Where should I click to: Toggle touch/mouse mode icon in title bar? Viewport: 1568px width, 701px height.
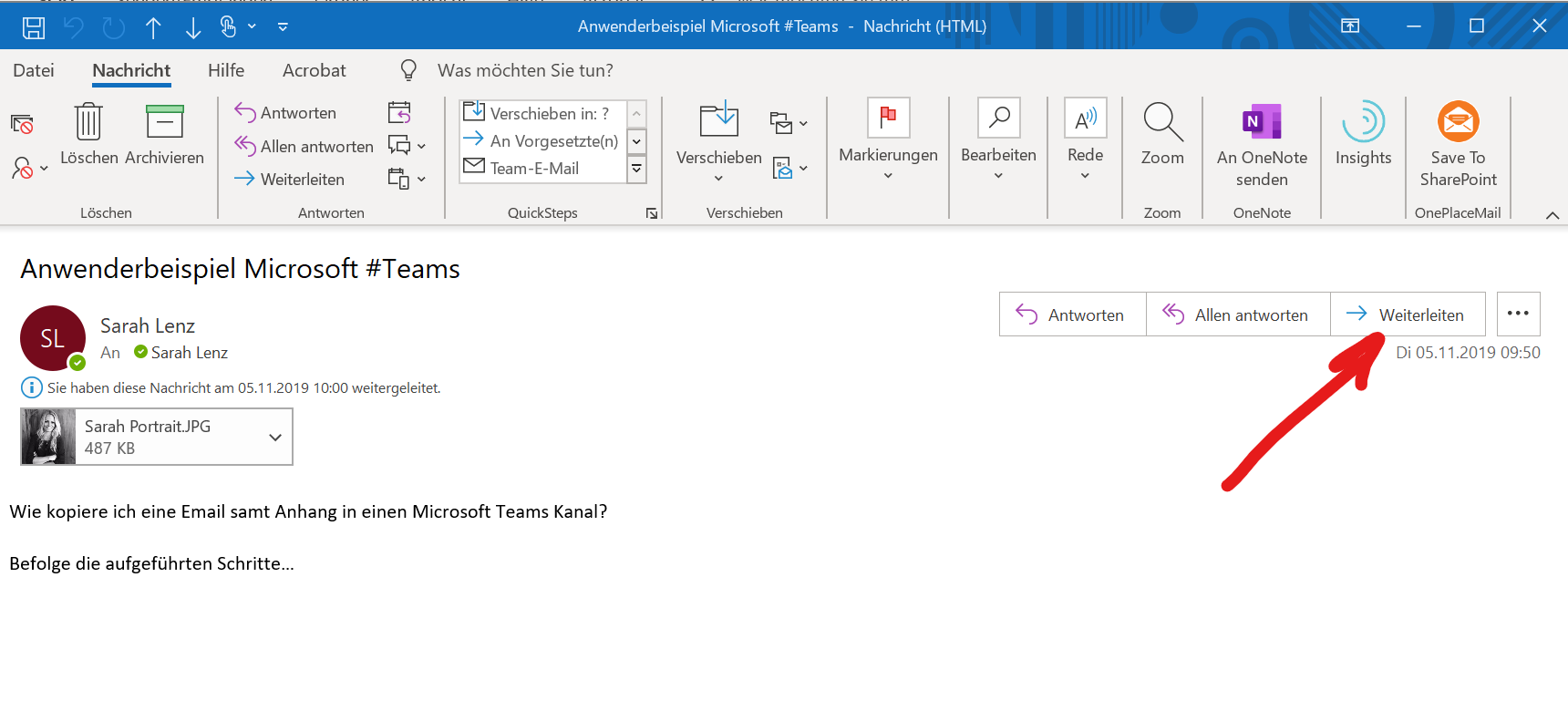tap(228, 27)
